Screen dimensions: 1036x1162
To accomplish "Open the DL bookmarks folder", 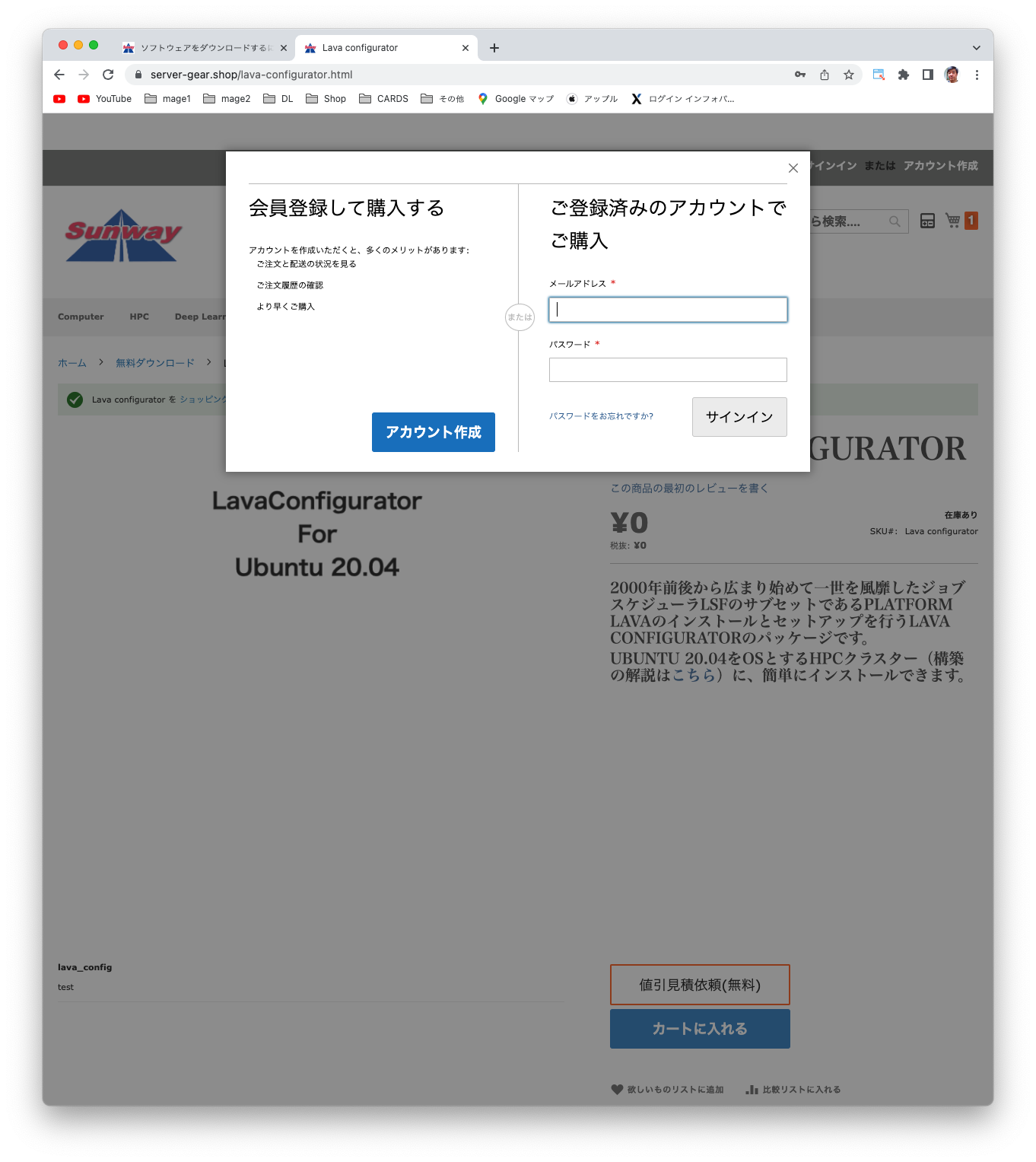I will pos(278,99).
